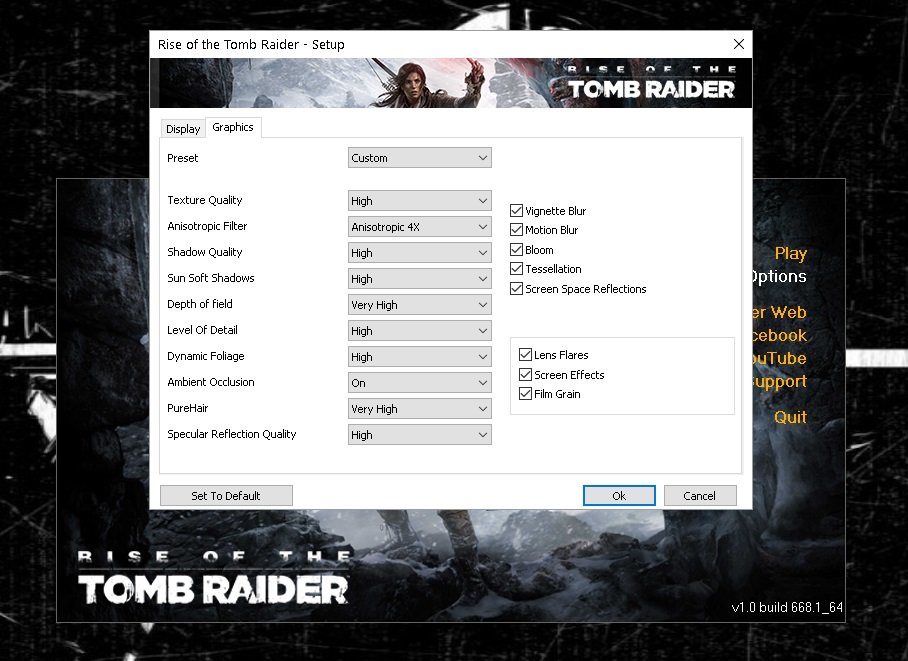Expand the Anisotropic Filter dropdown
This screenshot has height=661, width=908.
point(420,227)
